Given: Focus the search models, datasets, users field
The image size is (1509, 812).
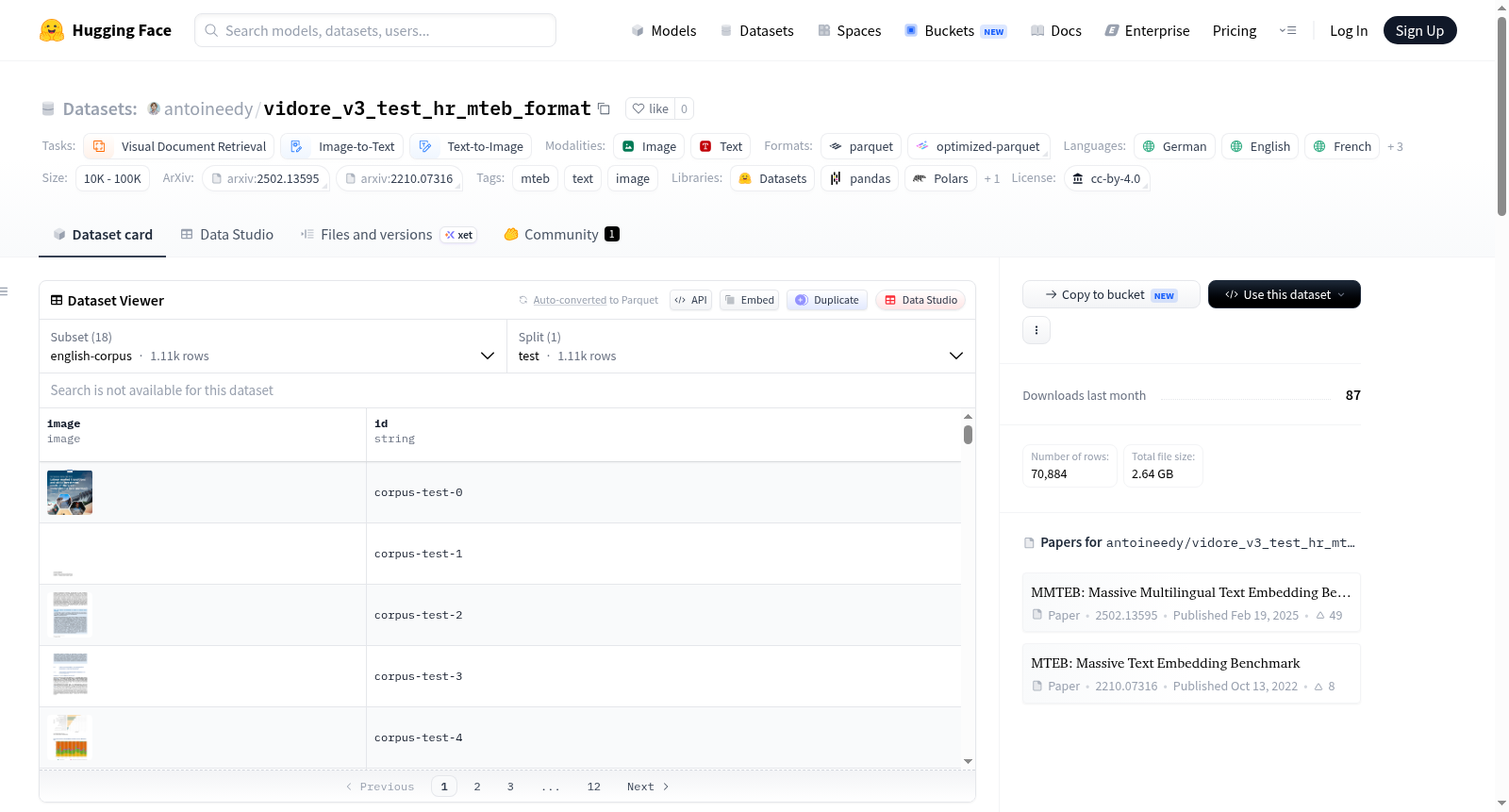Looking at the screenshot, I should coord(375,30).
